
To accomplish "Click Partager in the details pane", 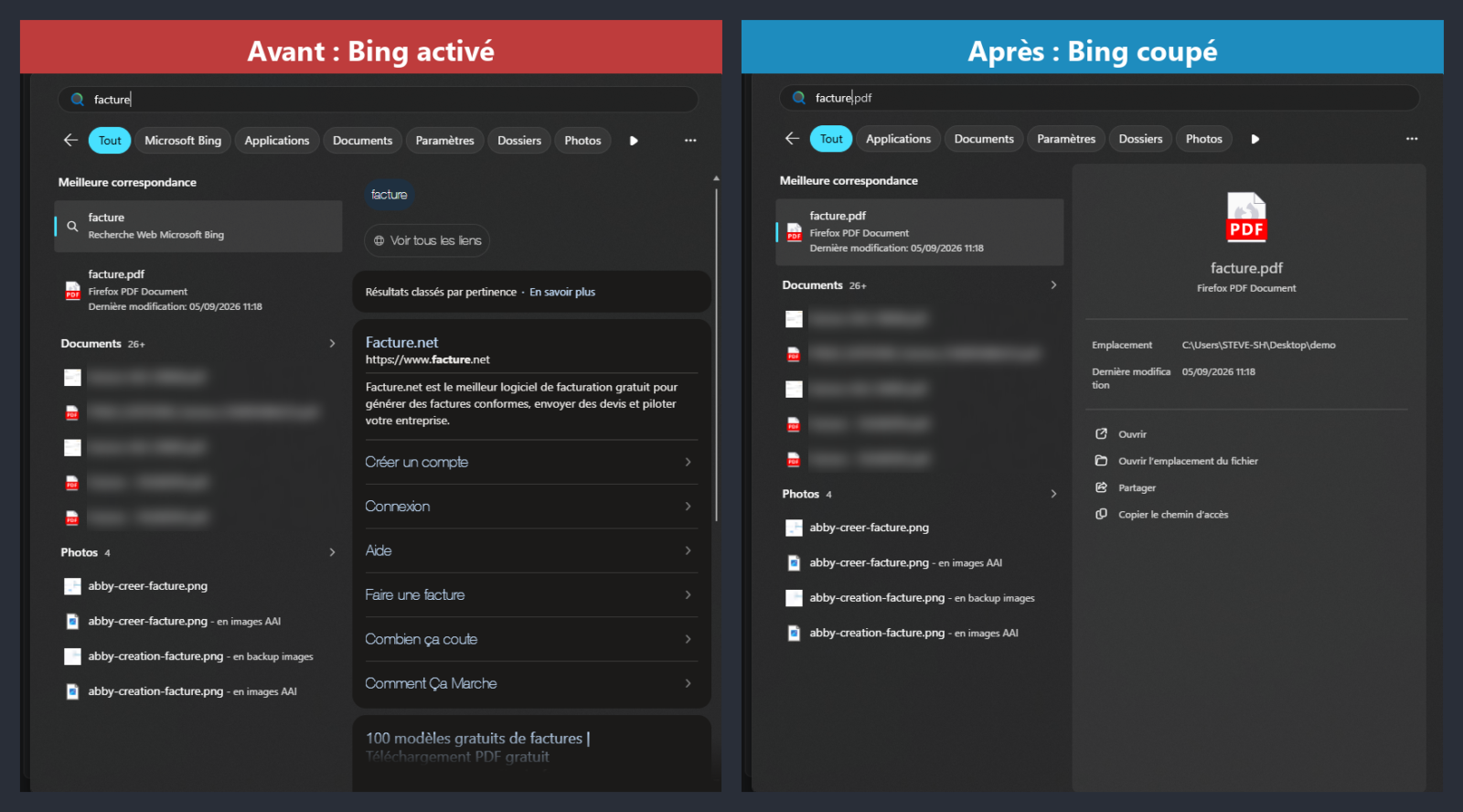I will tap(1137, 487).
